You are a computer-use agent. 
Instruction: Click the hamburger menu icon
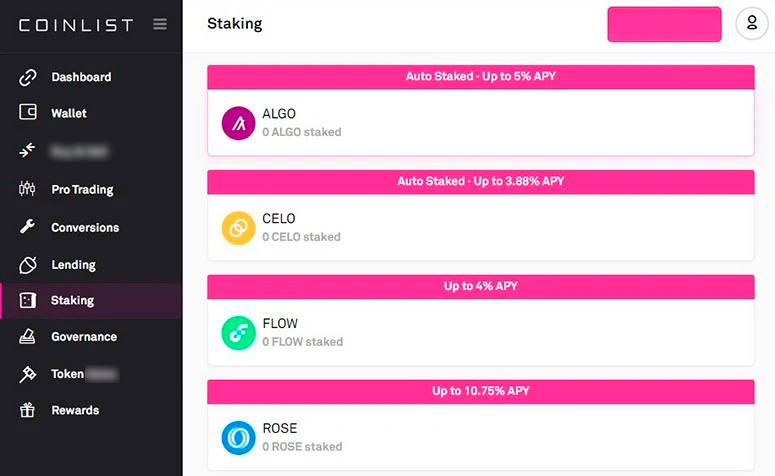(160, 24)
